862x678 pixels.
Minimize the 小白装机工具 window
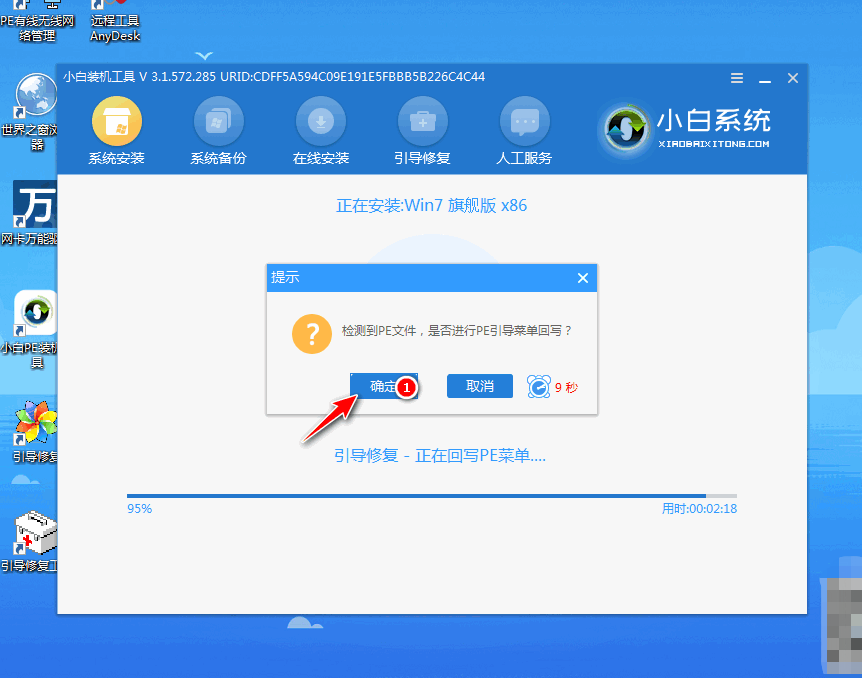pyautogui.click(x=765, y=79)
